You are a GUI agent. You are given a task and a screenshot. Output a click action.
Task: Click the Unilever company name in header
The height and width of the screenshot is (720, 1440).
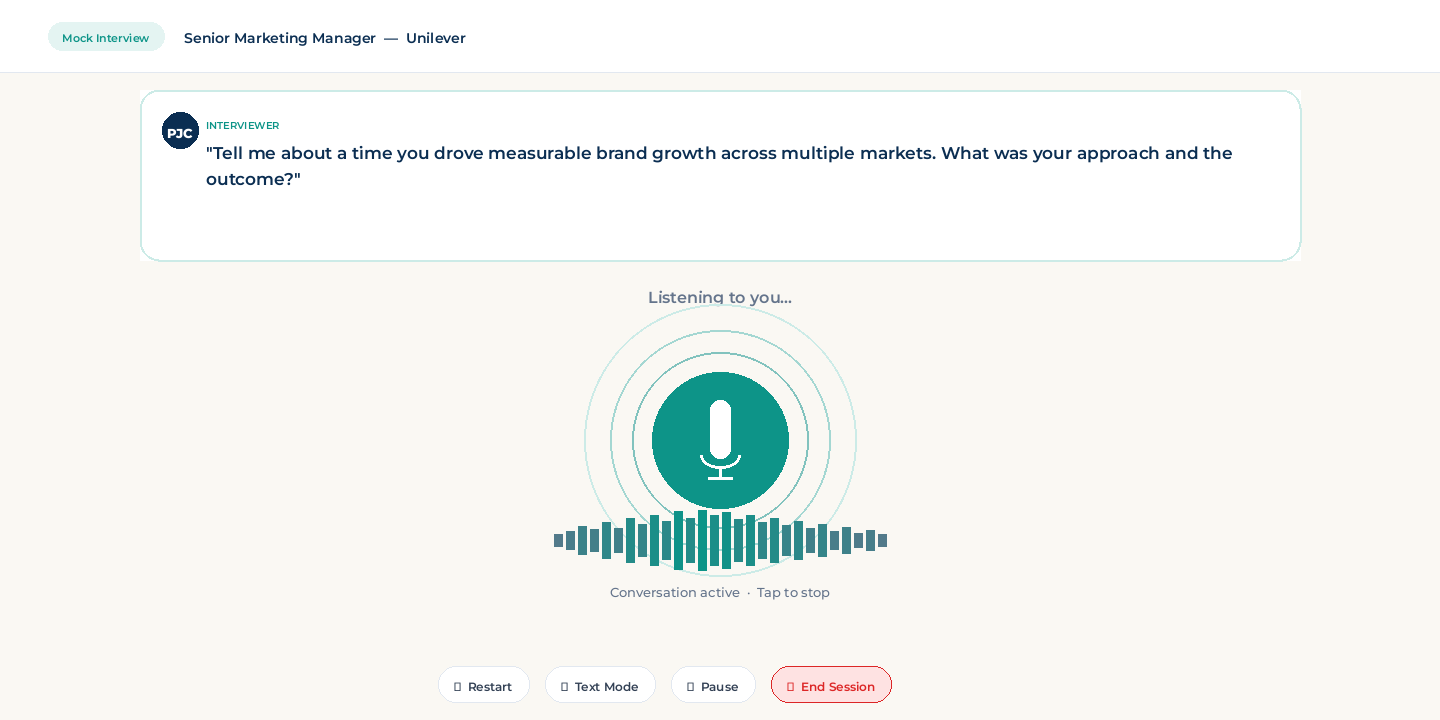pyautogui.click(x=435, y=38)
